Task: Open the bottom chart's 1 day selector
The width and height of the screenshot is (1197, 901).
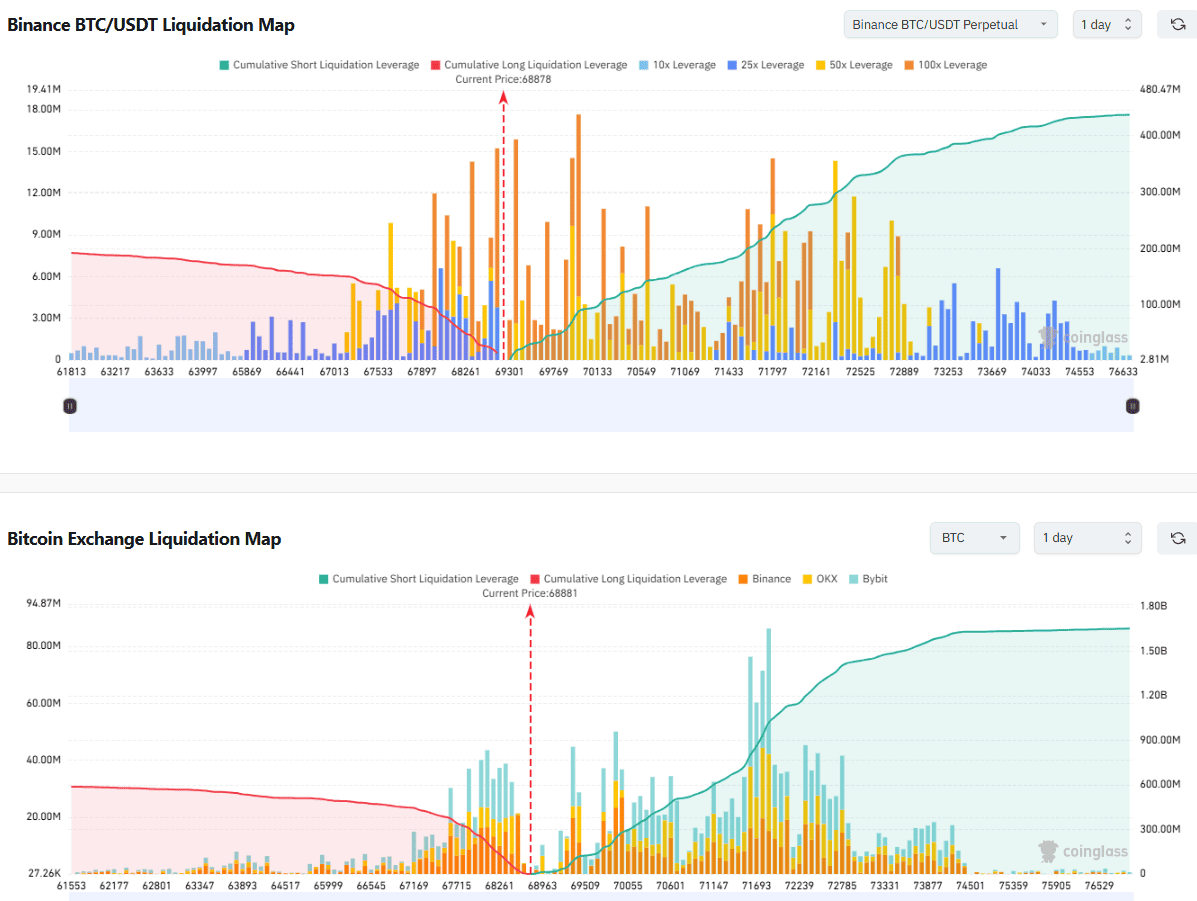Action: click(x=1088, y=538)
